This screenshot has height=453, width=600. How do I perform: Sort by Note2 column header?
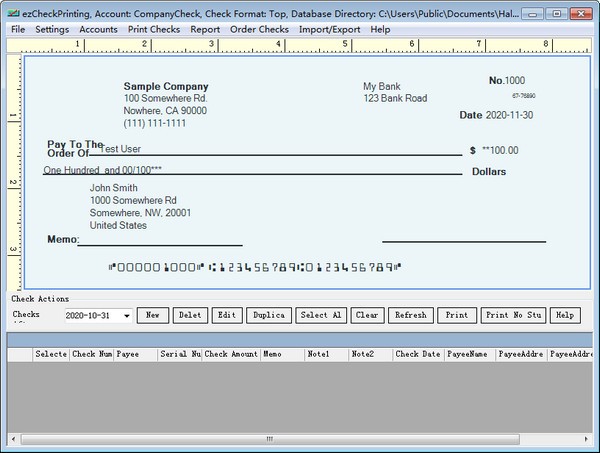pyautogui.click(x=371, y=354)
